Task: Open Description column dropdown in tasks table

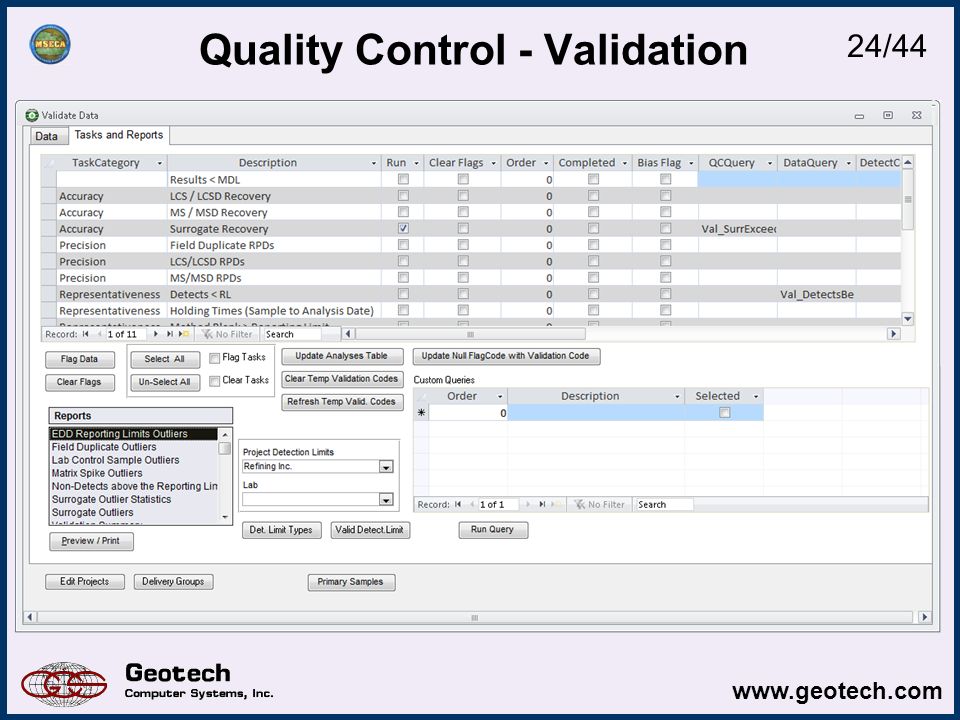Action: point(373,163)
